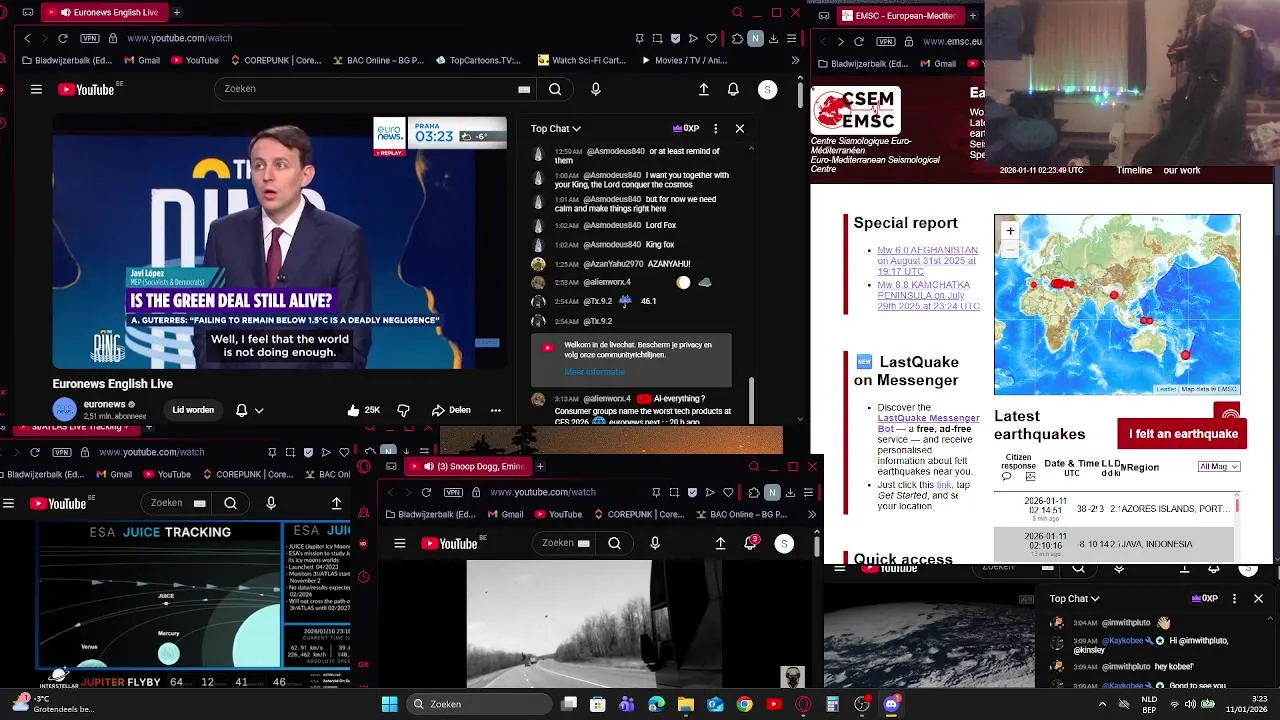
Task: Click I felt an earthquake button
Action: tap(1183, 434)
